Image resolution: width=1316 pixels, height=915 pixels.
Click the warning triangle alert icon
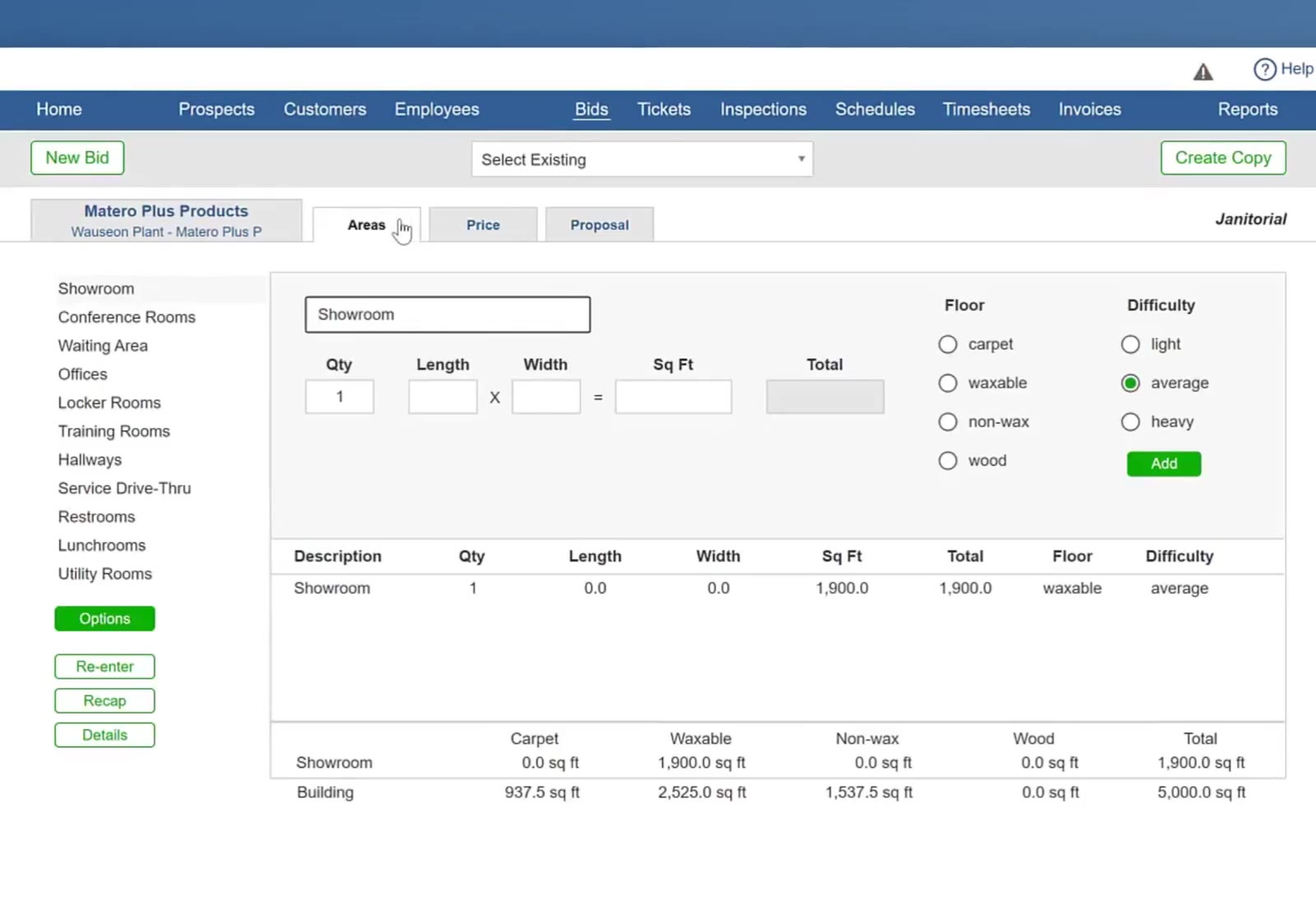pos(1202,72)
